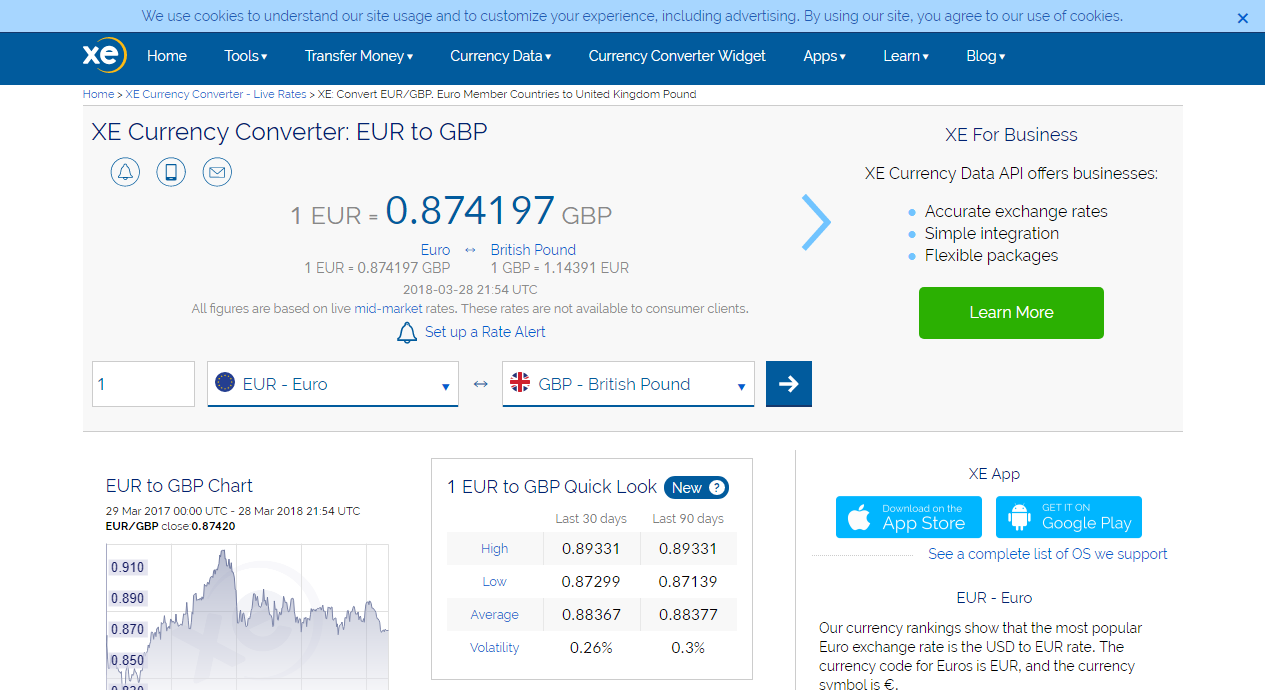The width and height of the screenshot is (1265, 690).
Task: Click the bell icon beside Set up a Rate Alert
Action: click(x=407, y=332)
